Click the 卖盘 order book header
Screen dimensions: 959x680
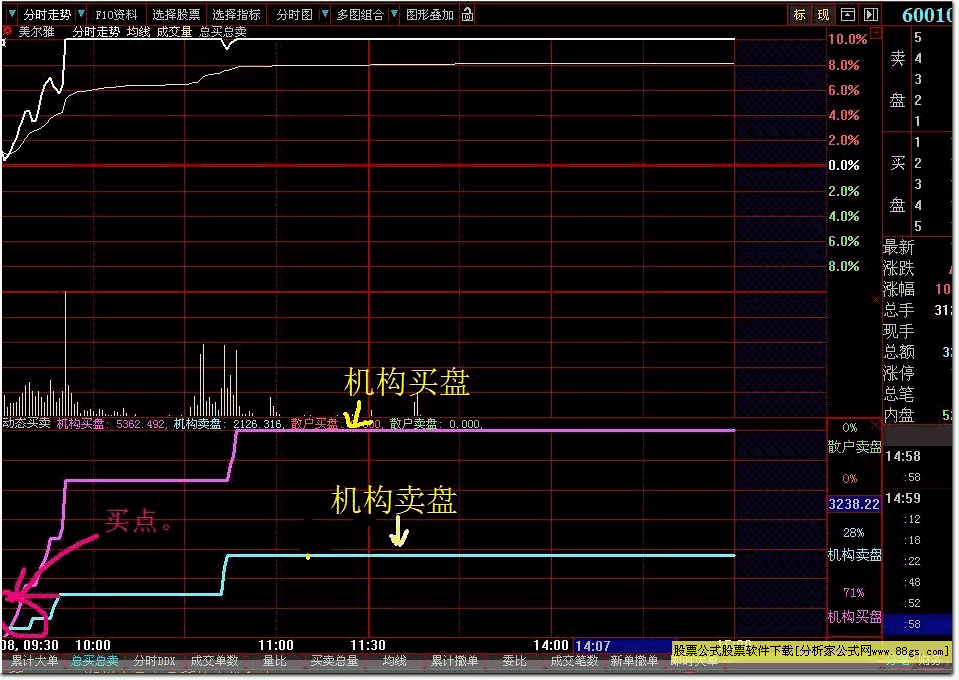897,79
